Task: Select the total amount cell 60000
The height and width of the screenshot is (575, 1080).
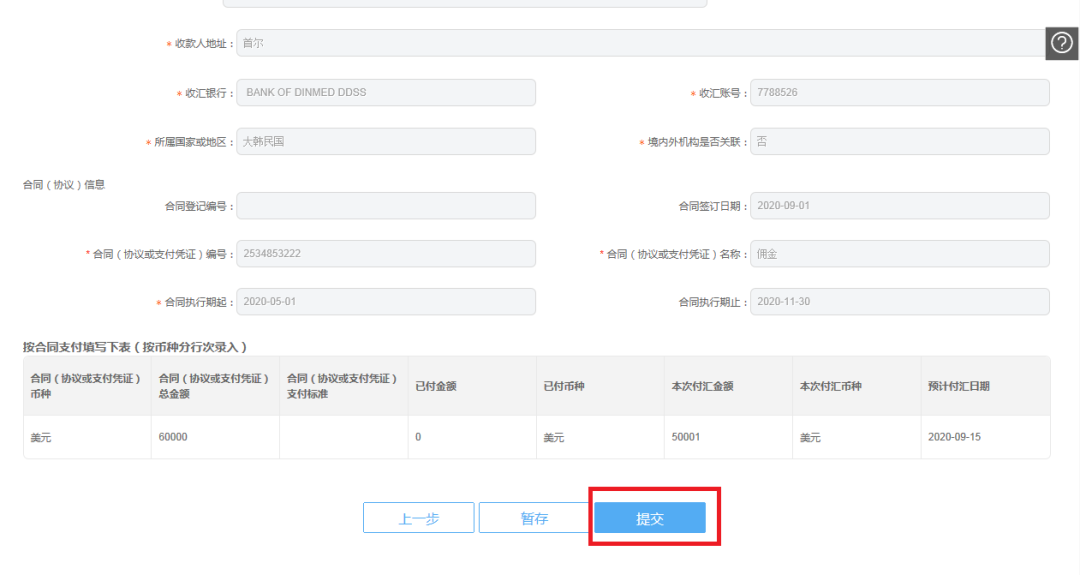Action: click(x=216, y=437)
